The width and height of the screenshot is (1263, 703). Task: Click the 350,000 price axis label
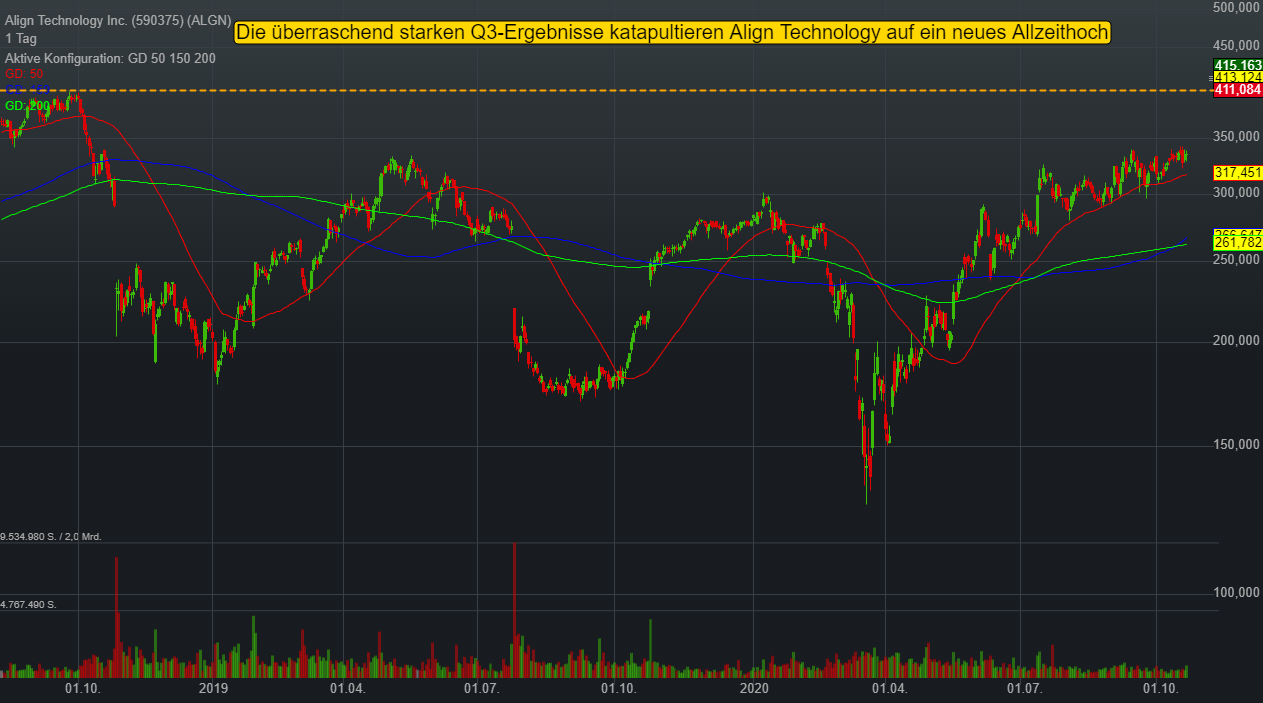pyautogui.click(x=1236, y=137)
